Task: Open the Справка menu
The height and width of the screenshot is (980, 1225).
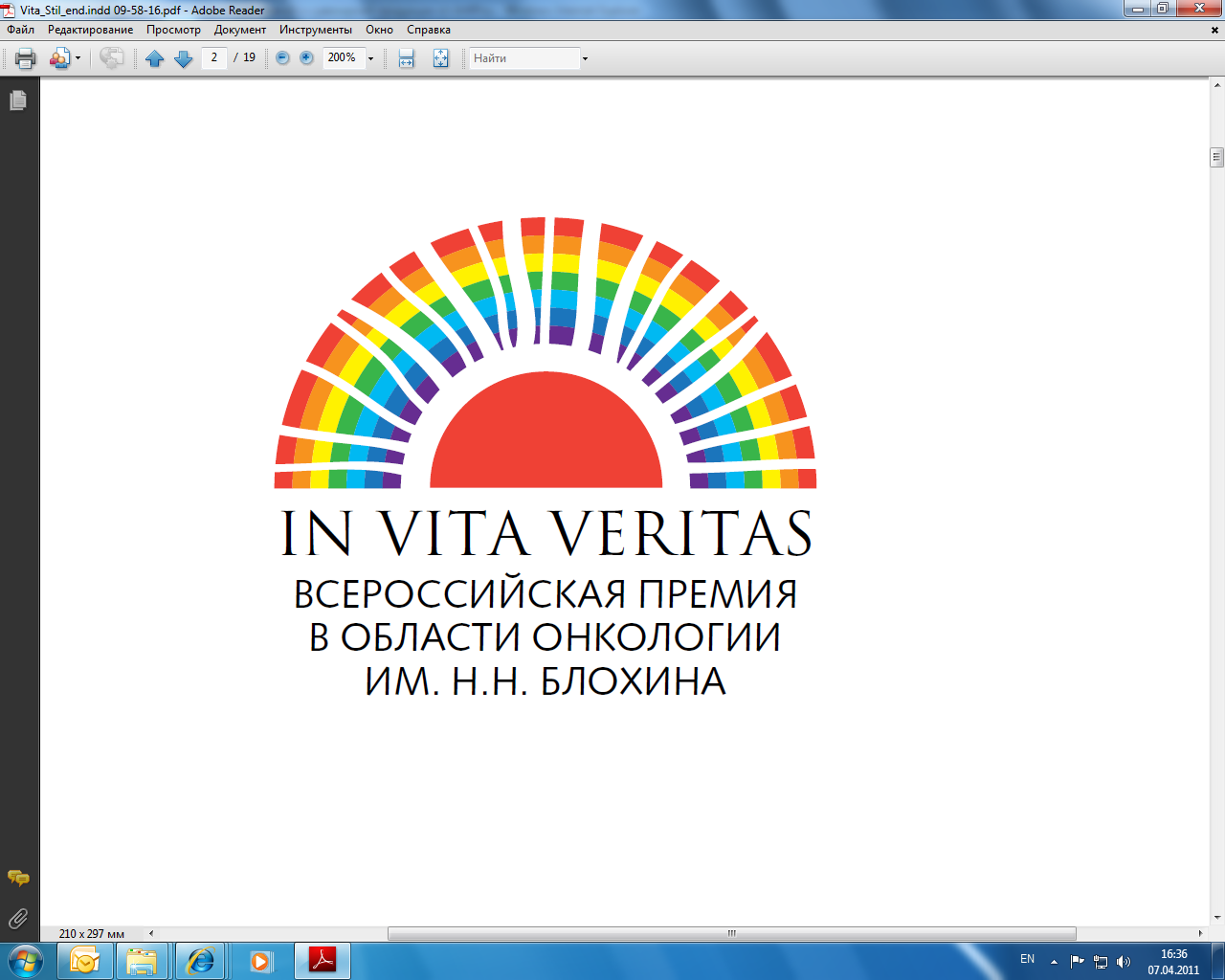Action: (x=429, y=30)
